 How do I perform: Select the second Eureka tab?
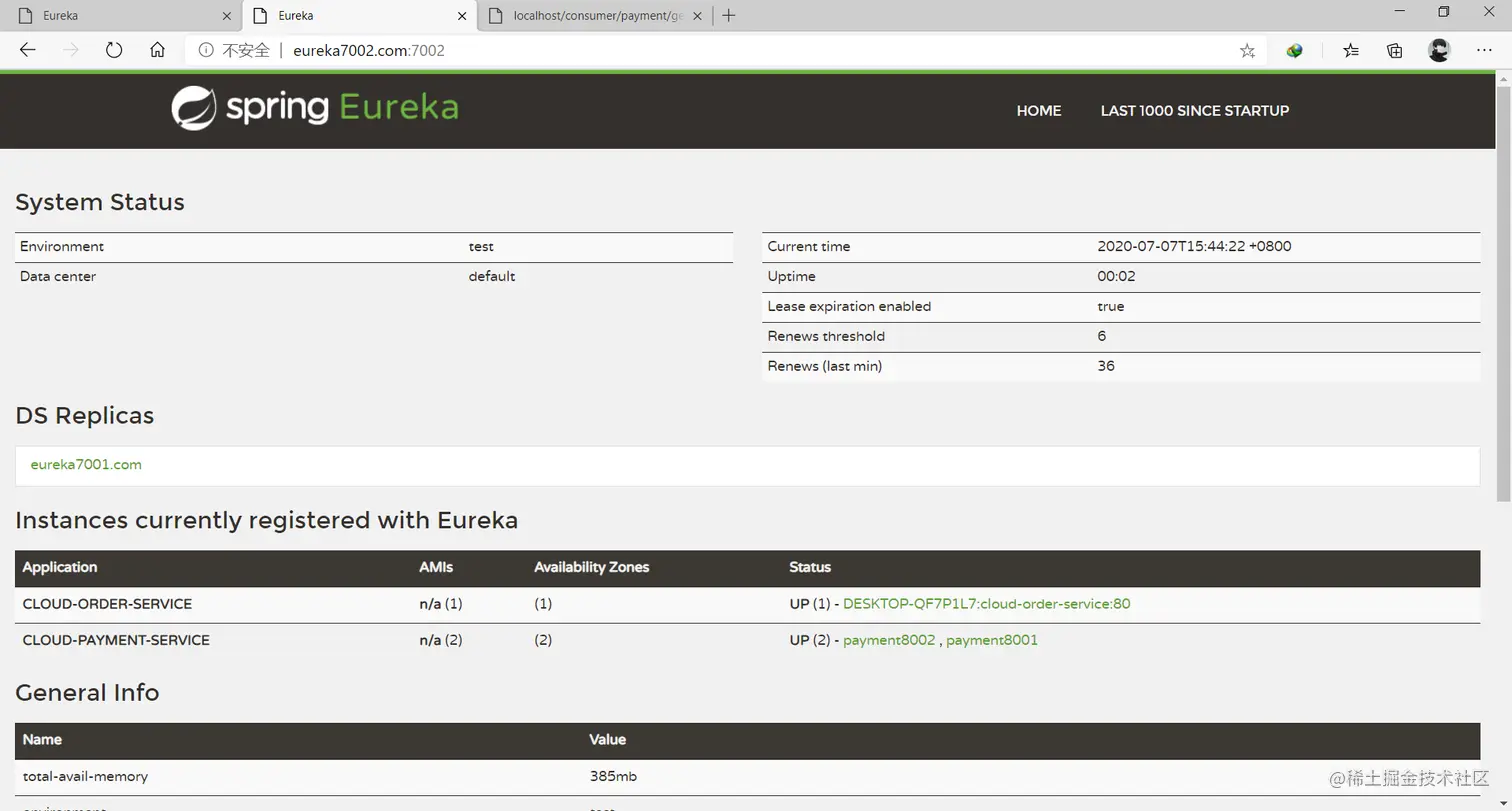[359, 16]
